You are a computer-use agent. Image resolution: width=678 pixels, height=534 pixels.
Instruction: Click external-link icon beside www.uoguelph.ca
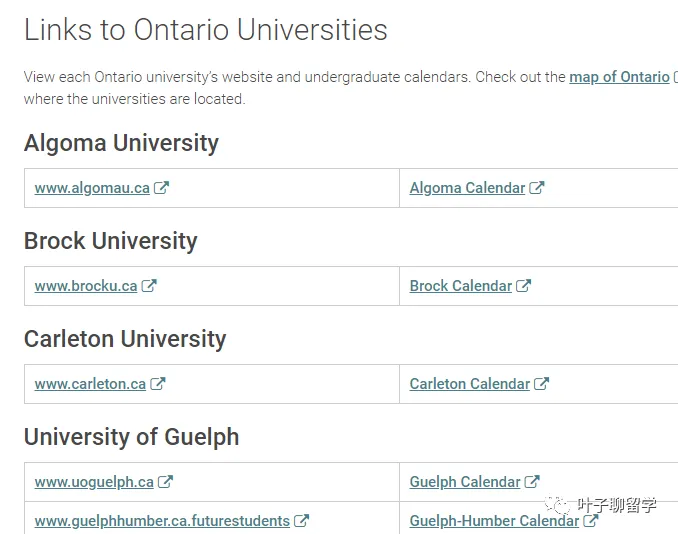165,482
